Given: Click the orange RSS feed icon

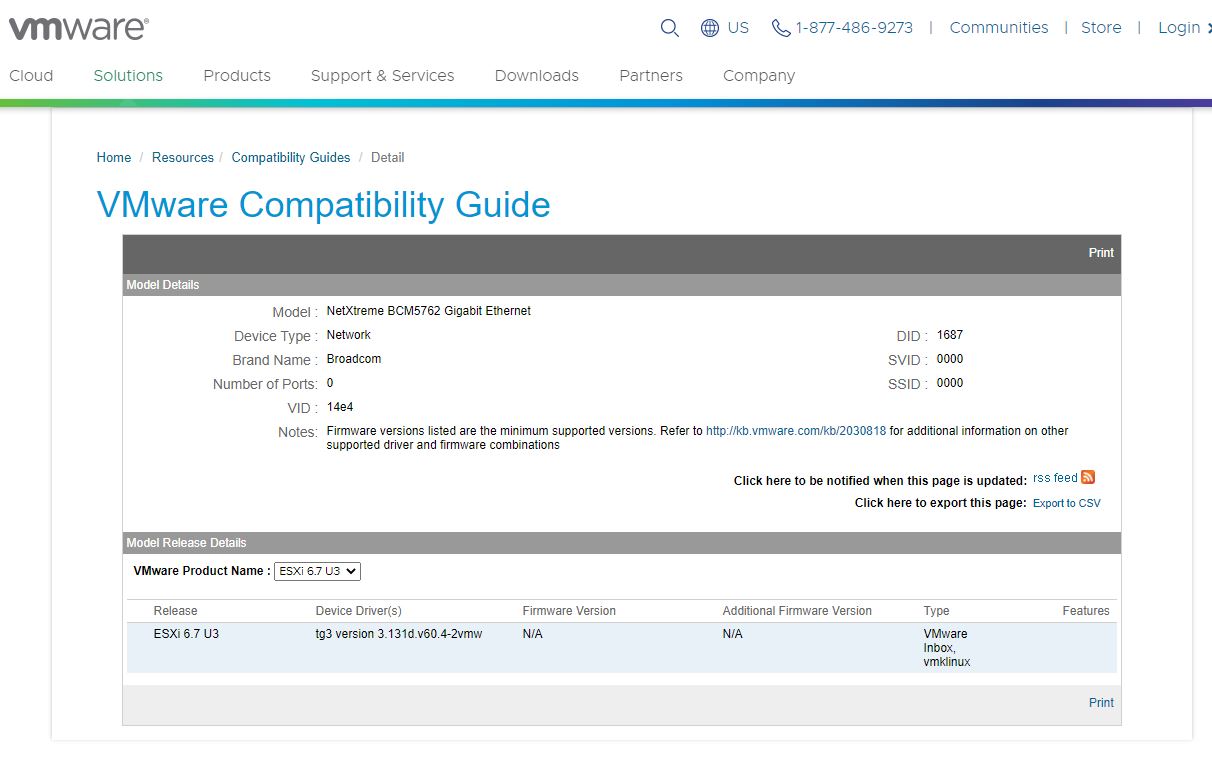Looking at the screenshot, I should (x=1088, y=478).
